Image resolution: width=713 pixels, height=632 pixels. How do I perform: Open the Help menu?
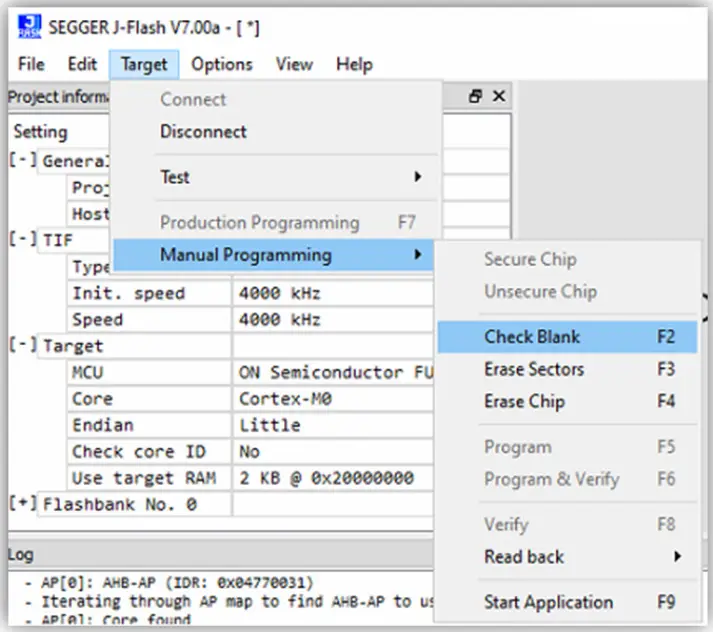(354, 64)
